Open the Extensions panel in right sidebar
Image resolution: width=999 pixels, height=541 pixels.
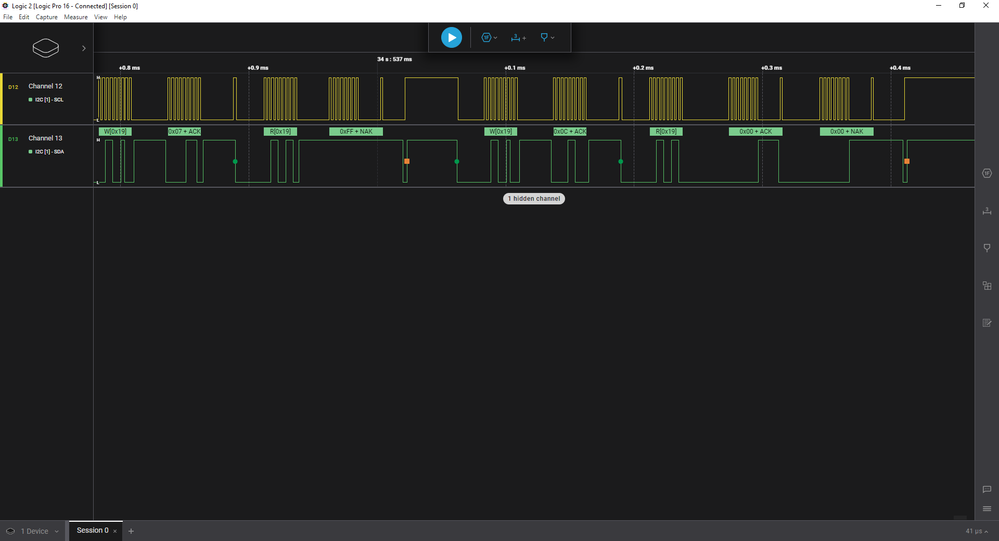click(x=986, y=285)
